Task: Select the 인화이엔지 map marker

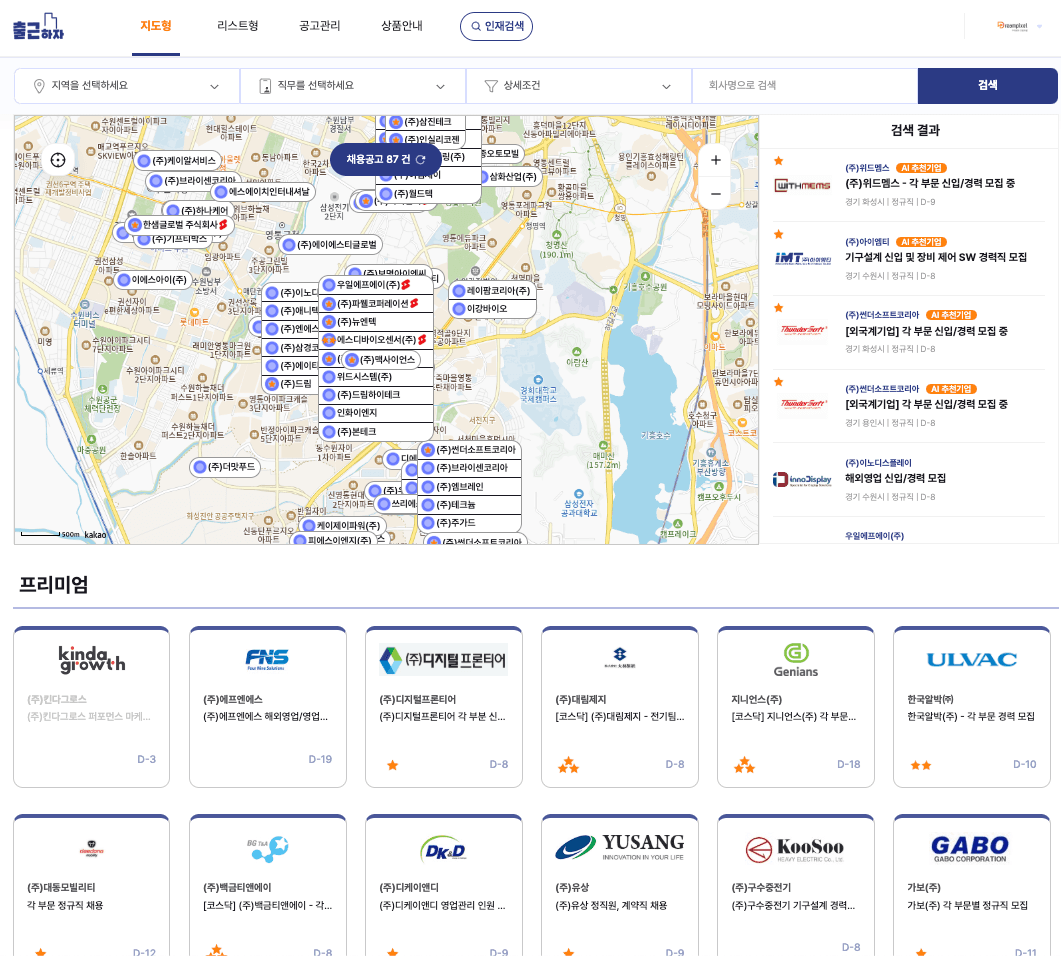Action: [376, 413]
